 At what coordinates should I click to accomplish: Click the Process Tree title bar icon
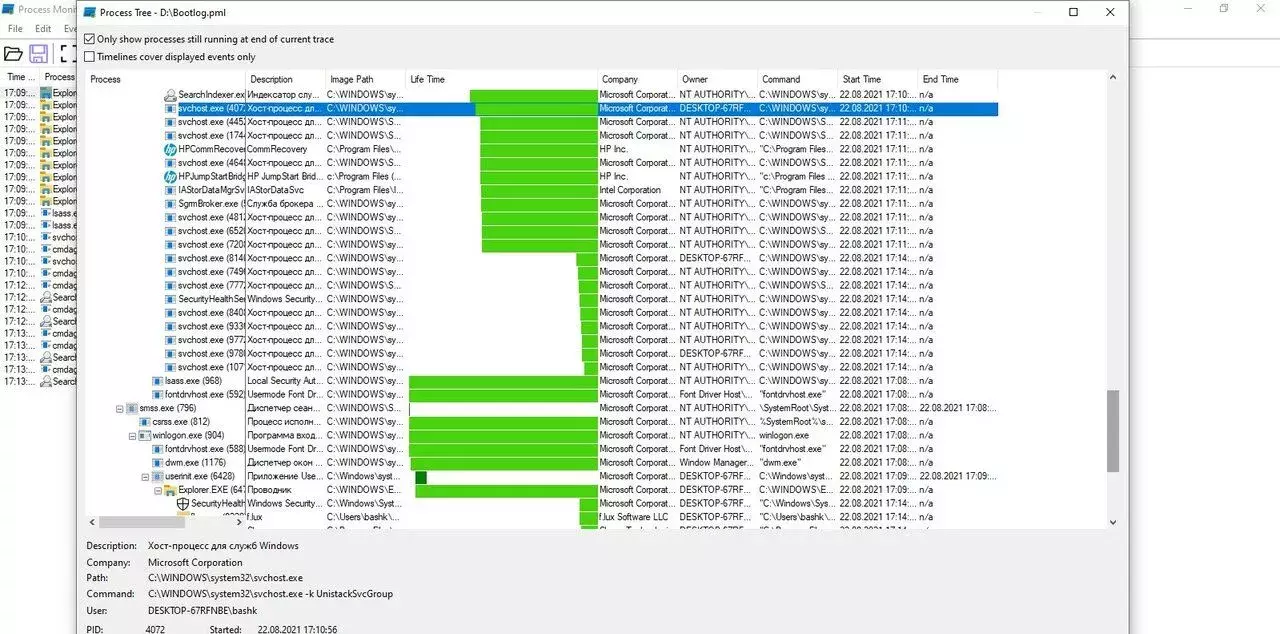click(x=91, y=12)
